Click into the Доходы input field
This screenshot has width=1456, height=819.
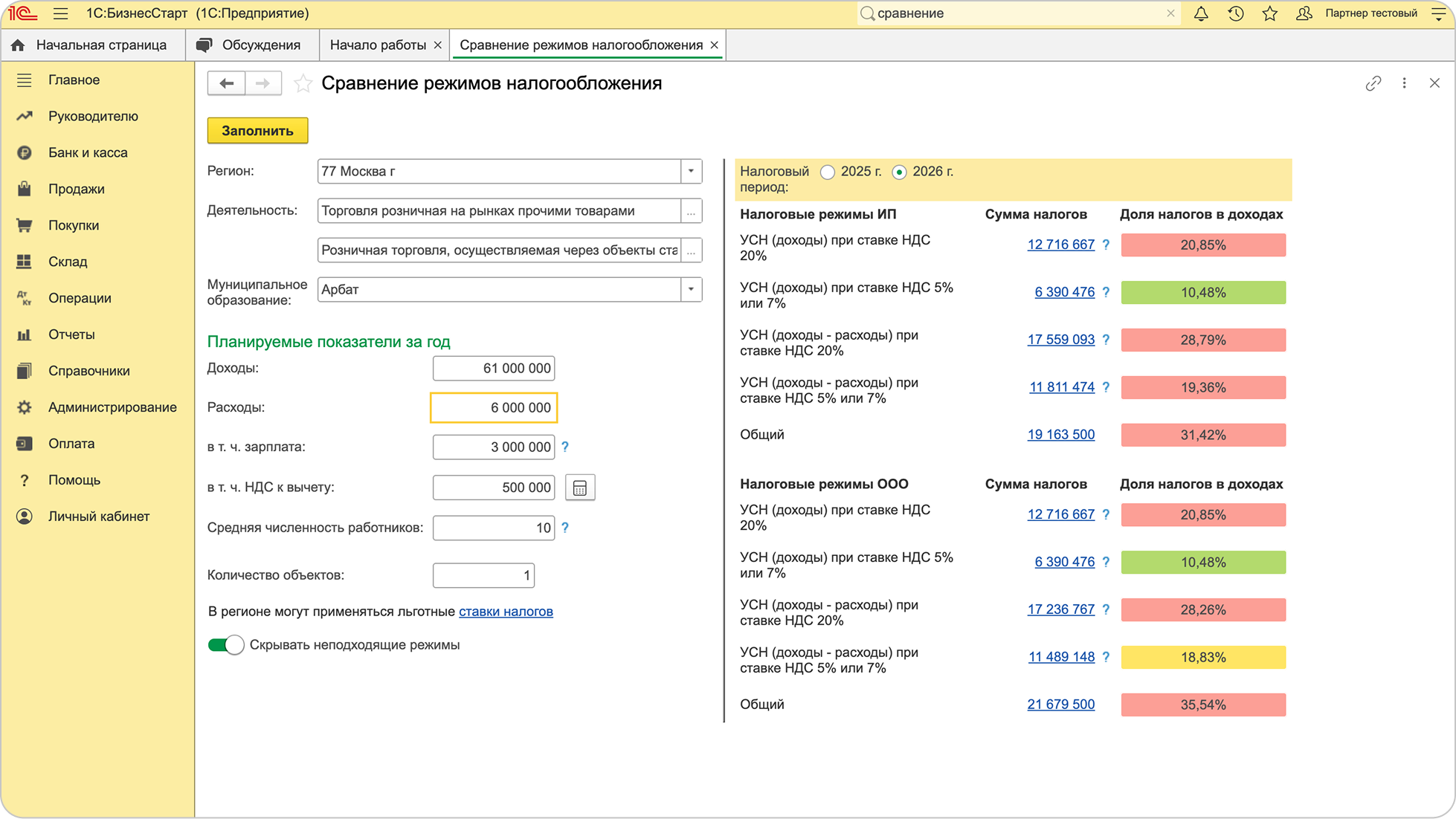click(x=494, y=368)
